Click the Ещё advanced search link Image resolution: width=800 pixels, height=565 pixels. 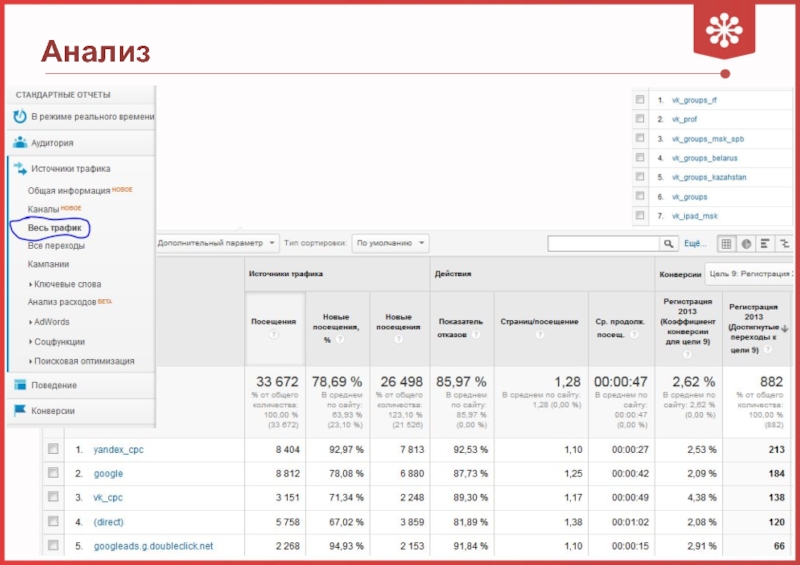click(694, 244)
